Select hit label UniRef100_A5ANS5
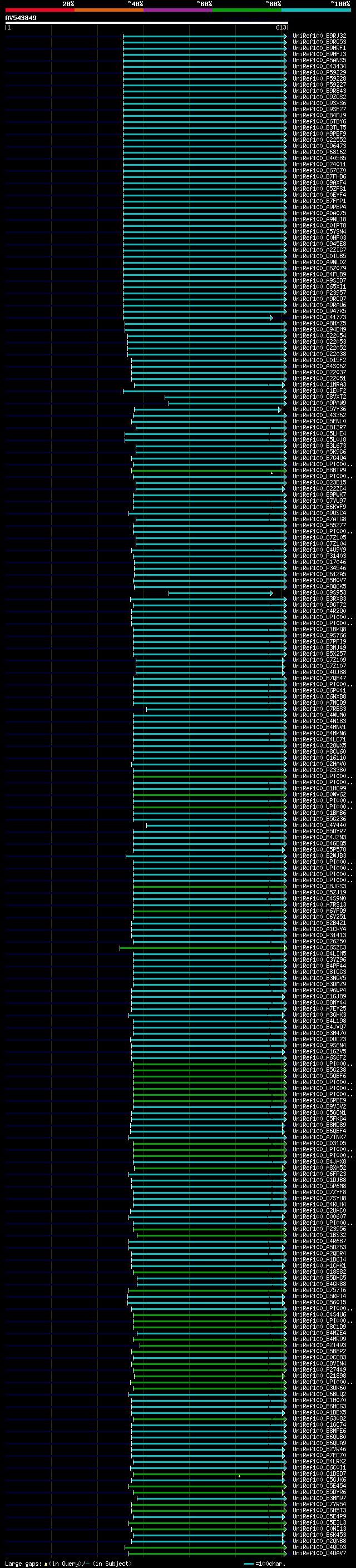Screen dimensions: 356x1568 pos(319,60)
